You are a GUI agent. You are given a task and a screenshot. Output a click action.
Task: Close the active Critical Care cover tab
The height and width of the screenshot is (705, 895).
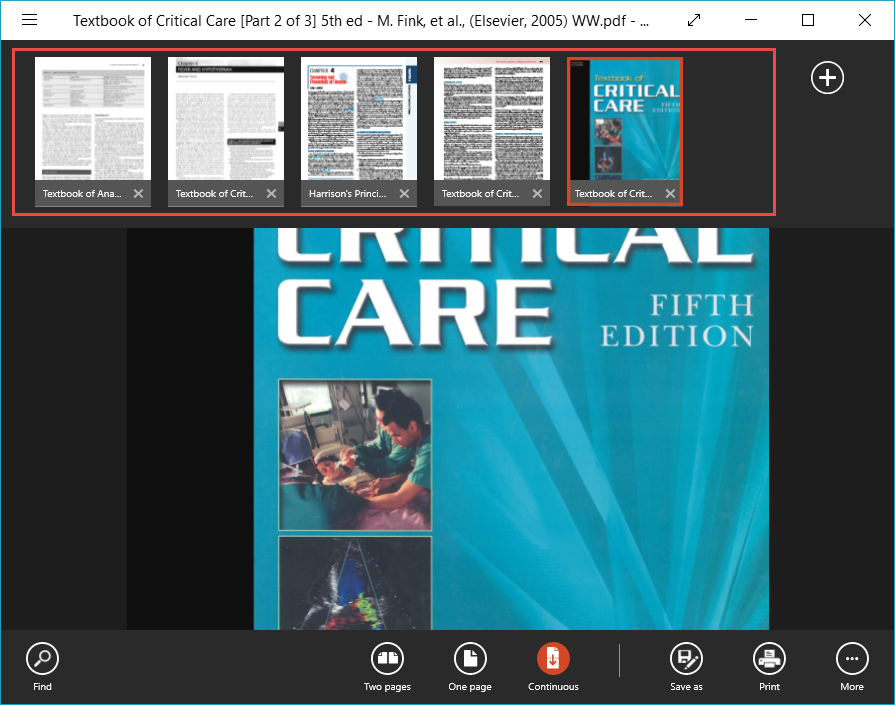click(x=670, y=194)
